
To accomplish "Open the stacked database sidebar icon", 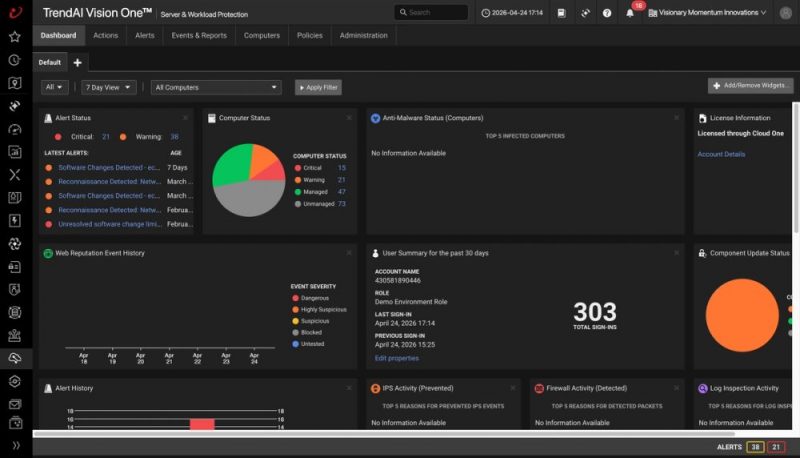I will [x=15, y=312].
